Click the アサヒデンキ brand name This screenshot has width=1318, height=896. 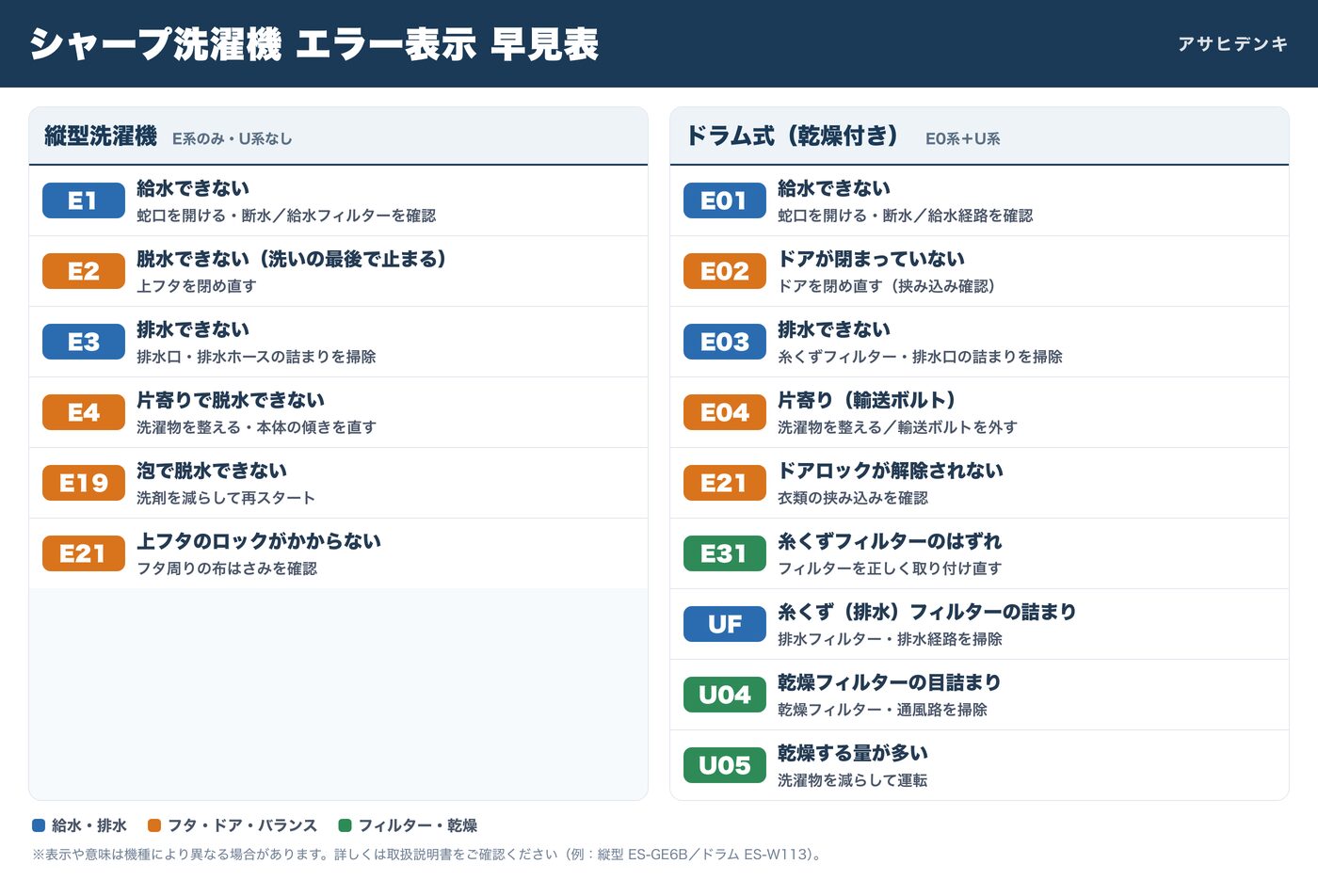click(x=1233, y=43)
